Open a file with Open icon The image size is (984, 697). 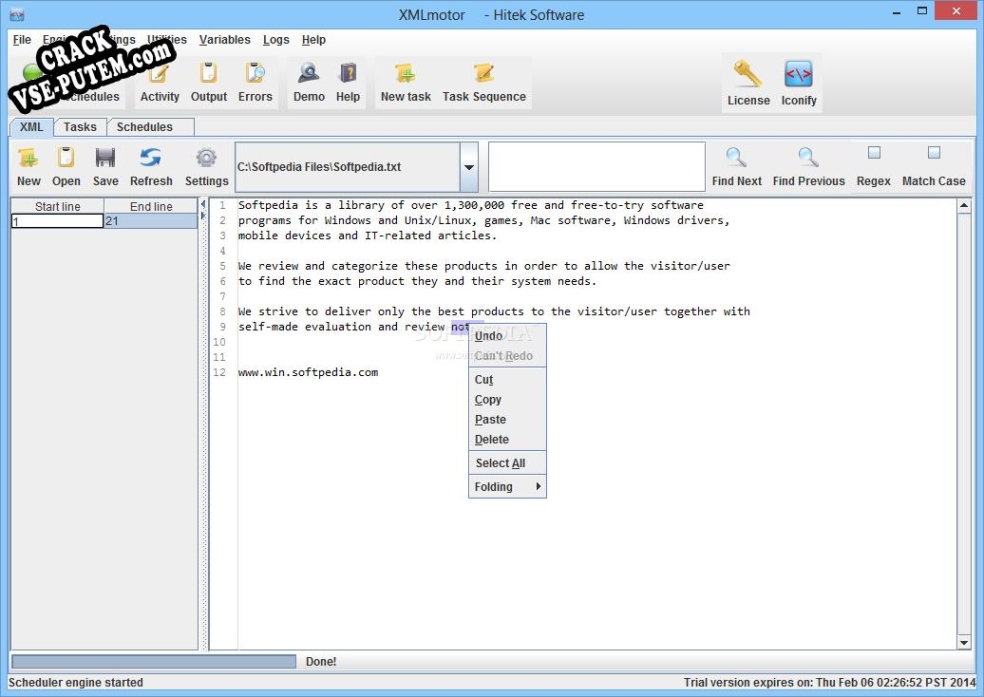click(x=66, y=167)
